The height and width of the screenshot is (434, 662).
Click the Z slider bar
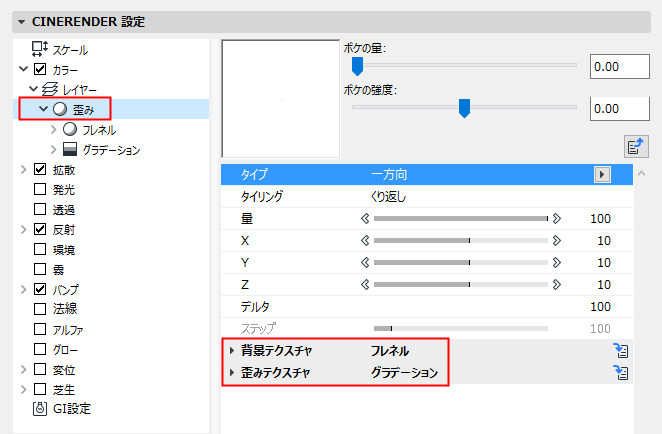click(x=461, y=285)
